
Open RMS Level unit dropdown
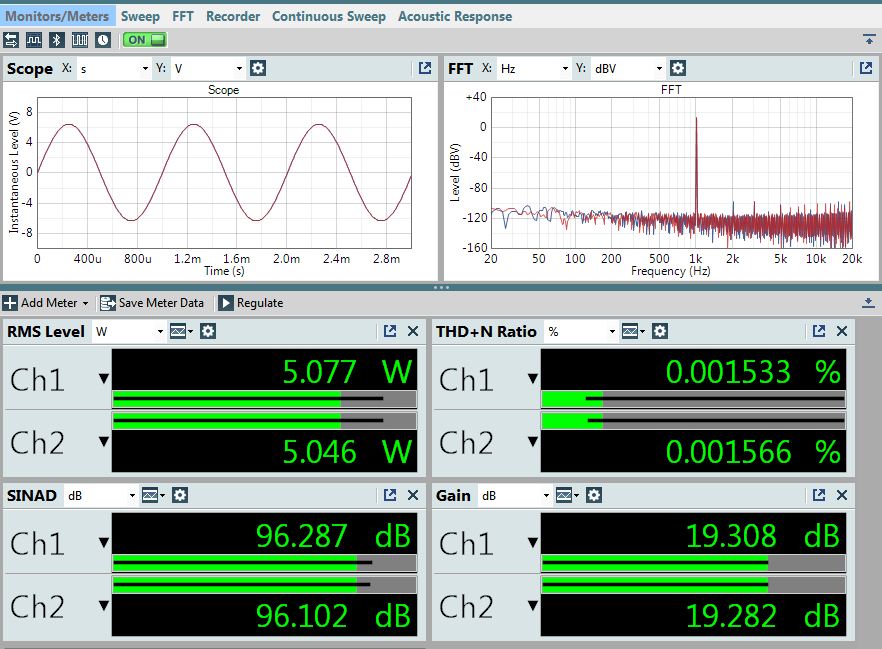pyautogui.click(x=129, y=331)
